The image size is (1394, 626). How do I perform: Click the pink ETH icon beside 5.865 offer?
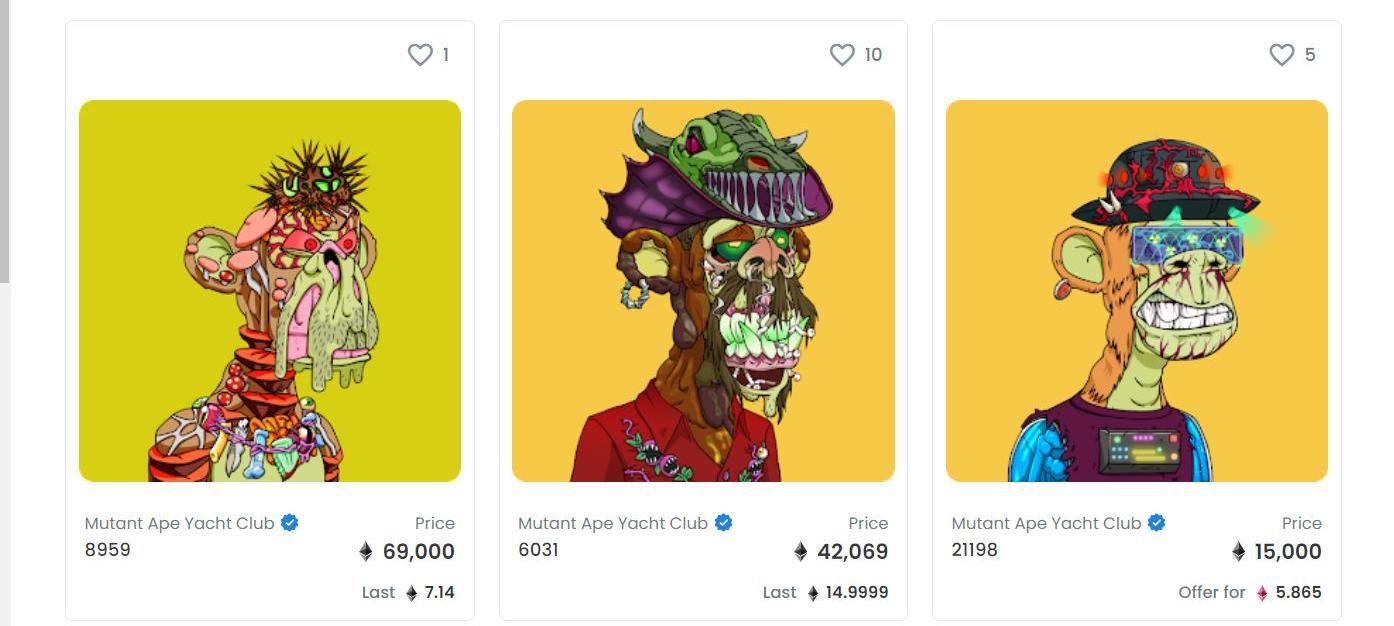[x=1262, y=593]
